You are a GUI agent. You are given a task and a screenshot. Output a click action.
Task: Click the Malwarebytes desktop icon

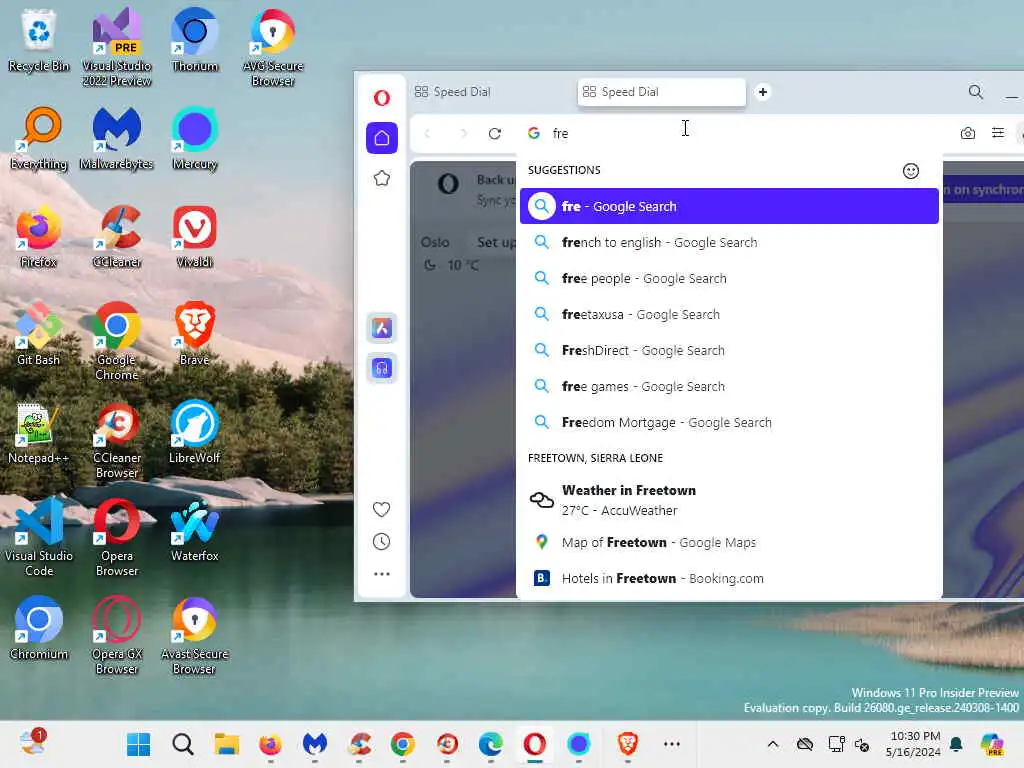[x=117, y=138]
